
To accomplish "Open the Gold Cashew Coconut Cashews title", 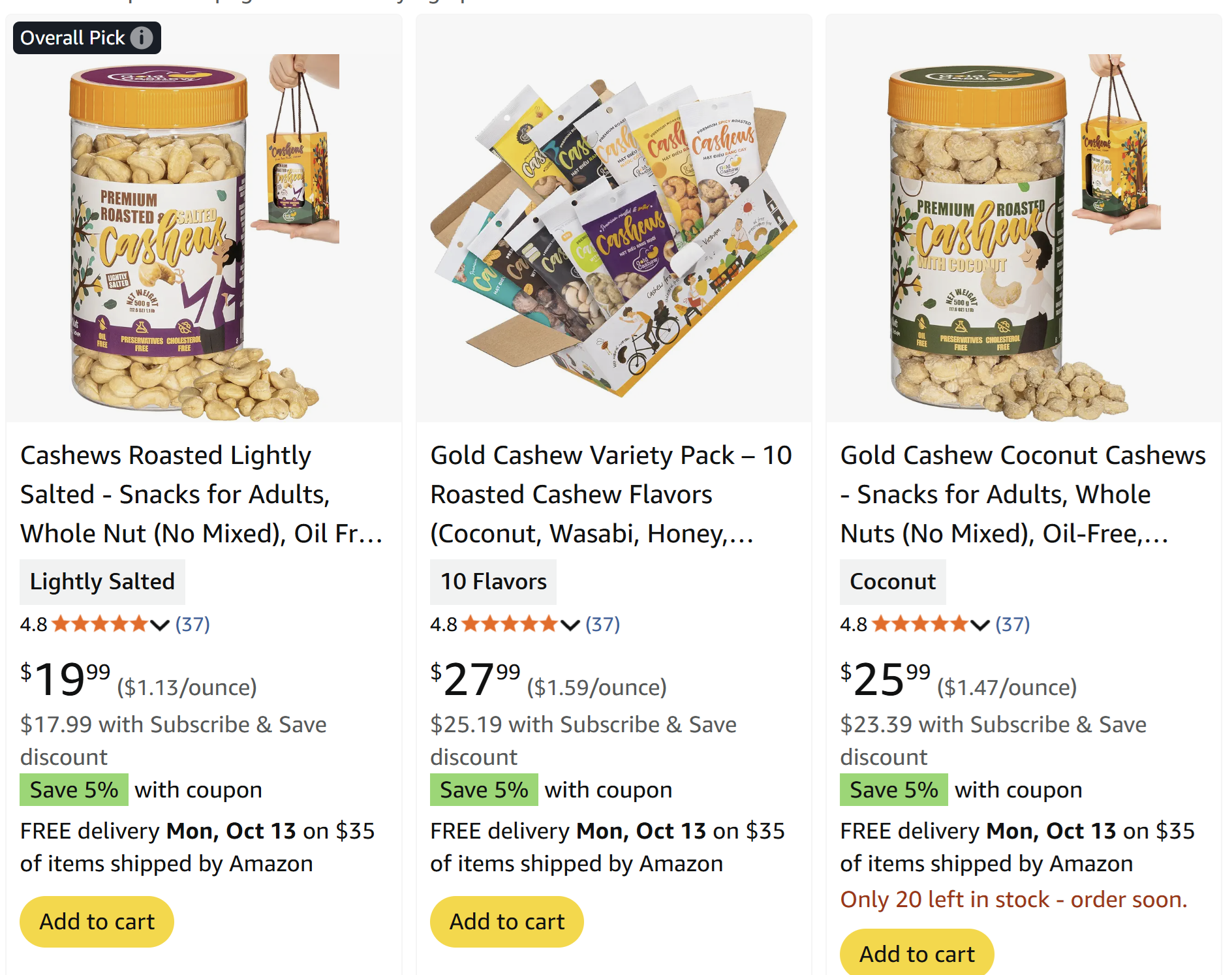I will (x=1022, y=494).
